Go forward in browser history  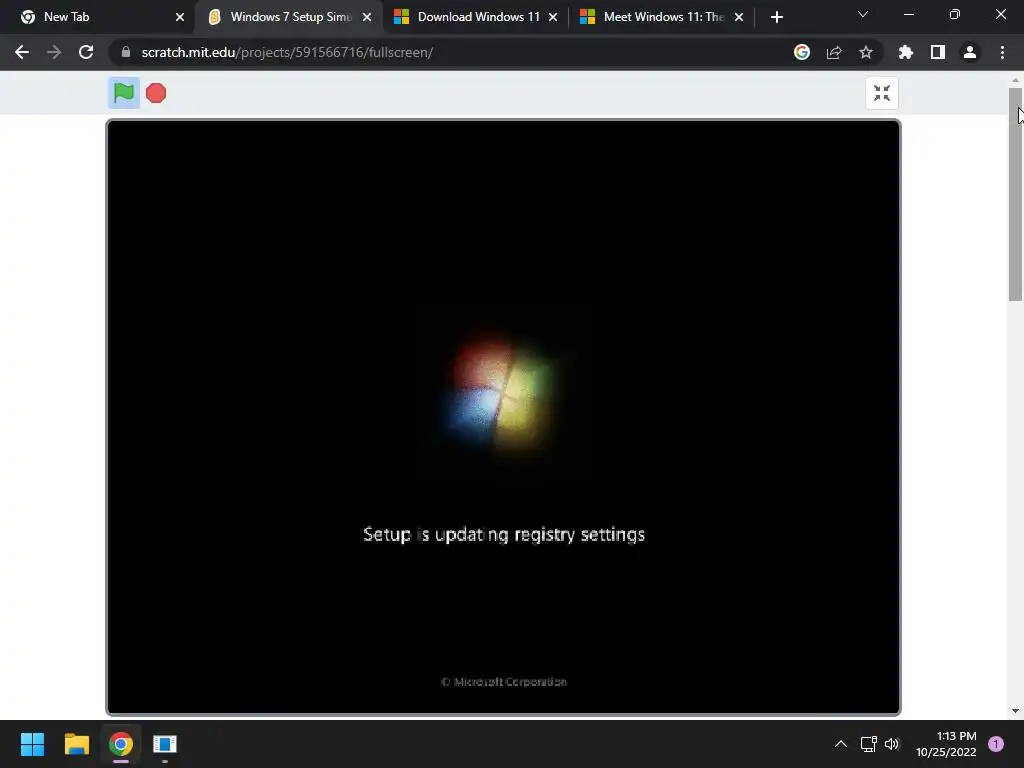[x=54, y=52]
